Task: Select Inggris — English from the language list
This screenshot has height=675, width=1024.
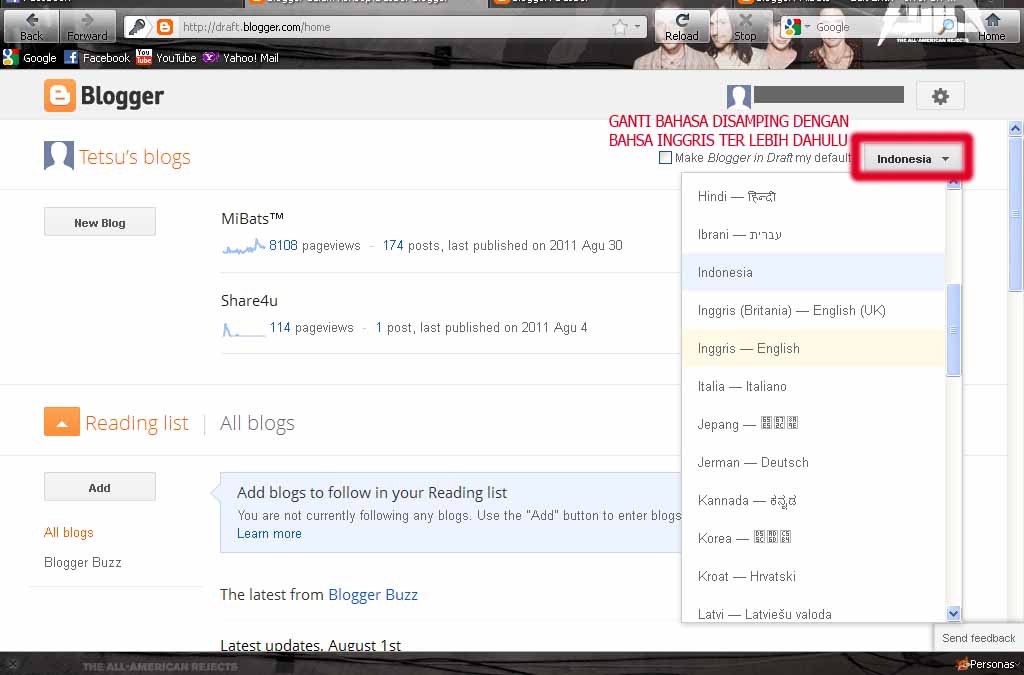Action: pos(748,348)
